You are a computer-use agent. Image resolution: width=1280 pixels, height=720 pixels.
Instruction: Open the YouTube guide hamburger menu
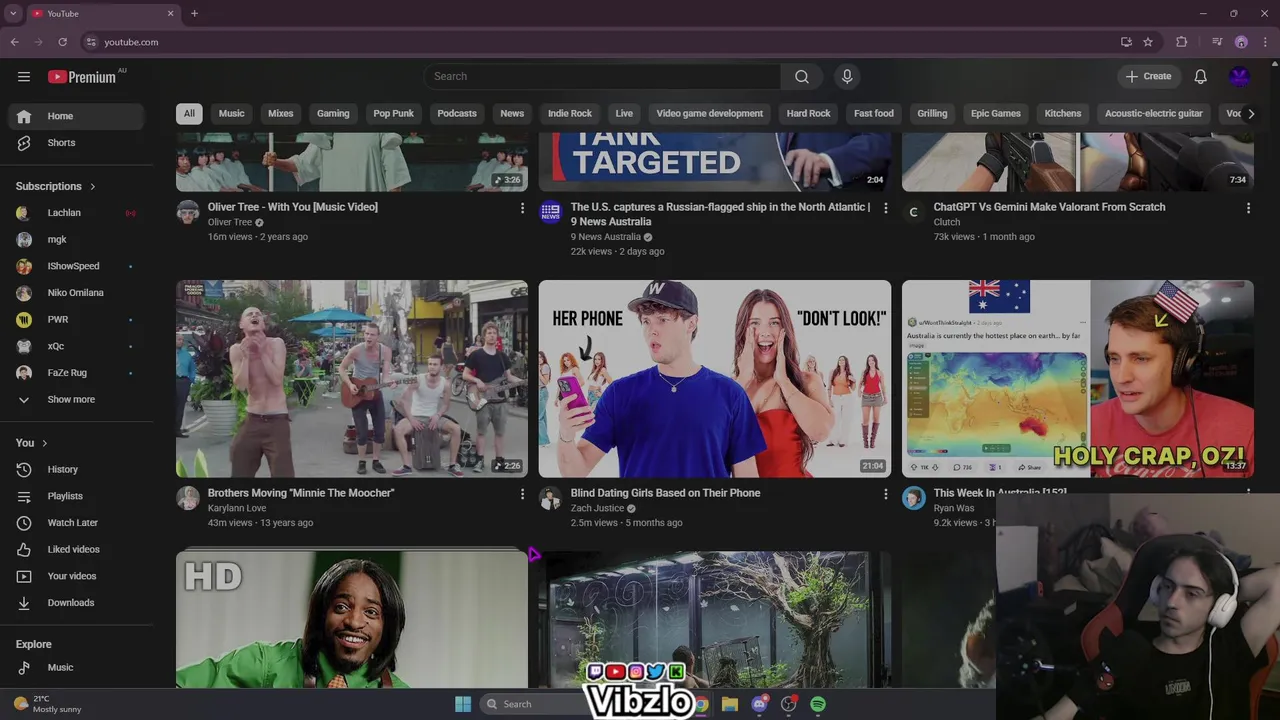(24, 76)
